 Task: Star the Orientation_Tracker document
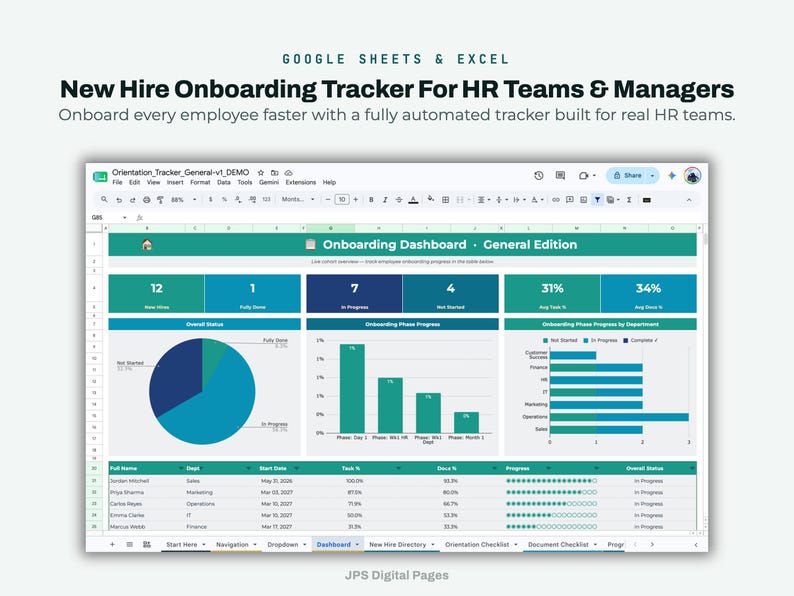click(x=261, y=173)
